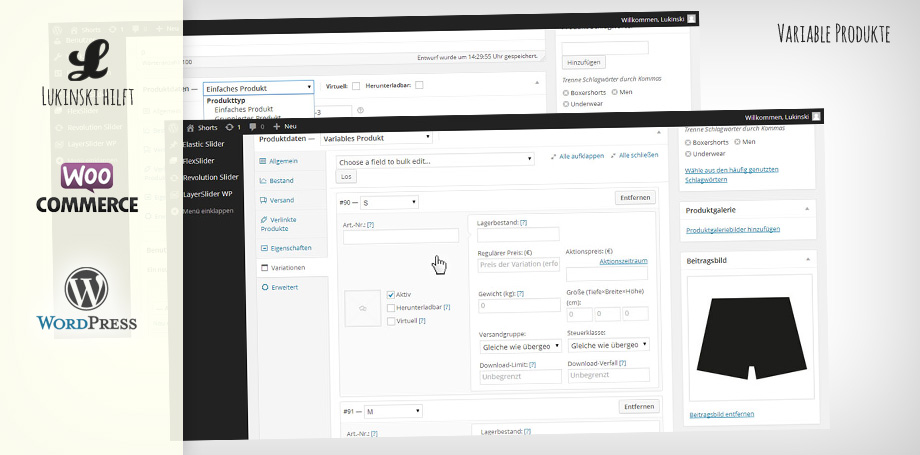
Task: Open help tip beside Download-Limit
Action: (x=532, y=365)
